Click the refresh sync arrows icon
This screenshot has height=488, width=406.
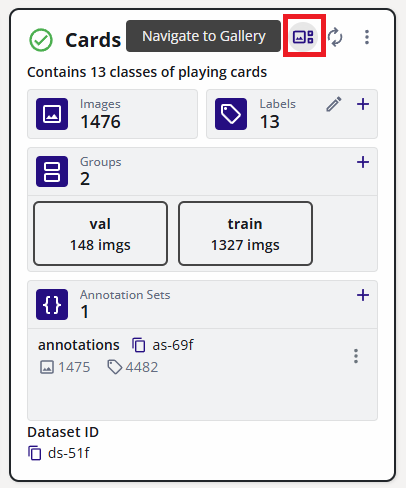coord(335,37)
